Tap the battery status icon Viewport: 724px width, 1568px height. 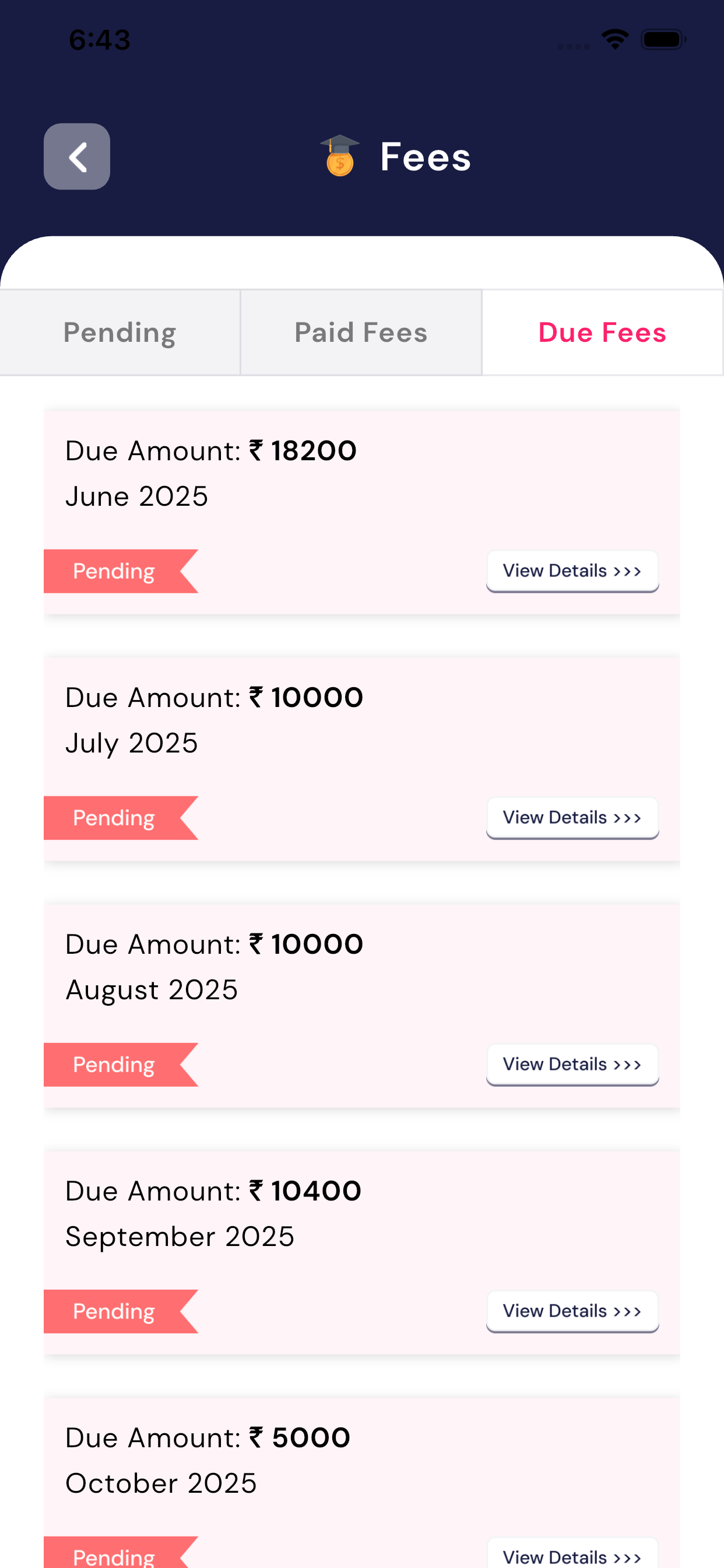tap(663, 40)
